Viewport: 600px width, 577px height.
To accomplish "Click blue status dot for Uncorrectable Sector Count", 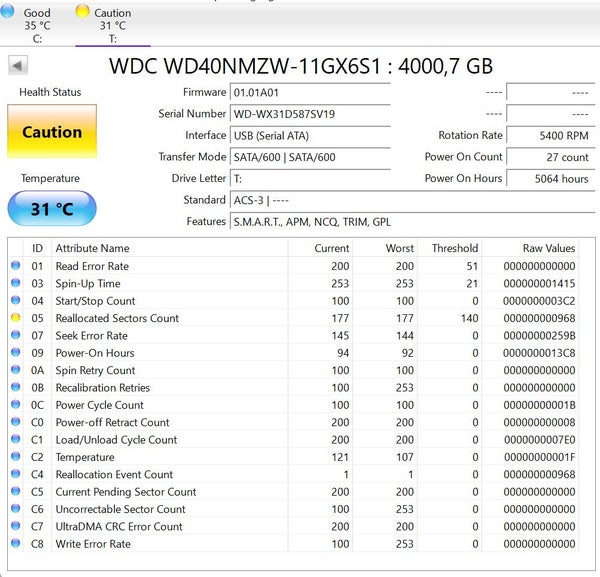I will tap(16, 508).
